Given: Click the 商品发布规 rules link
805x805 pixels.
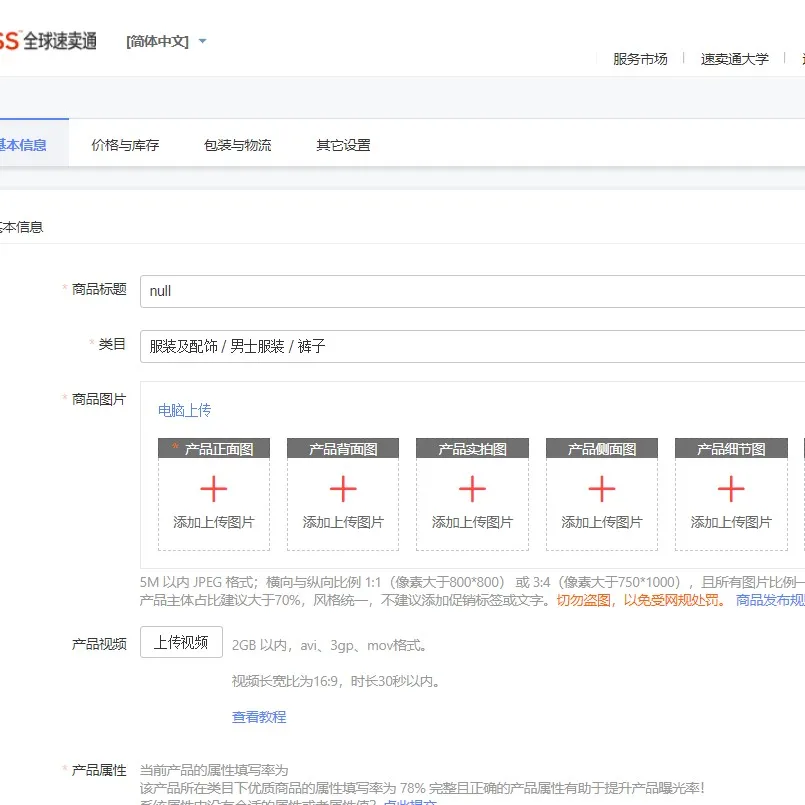Looking at the screenshot, I should pyautogui.click(x=770, y=600).
